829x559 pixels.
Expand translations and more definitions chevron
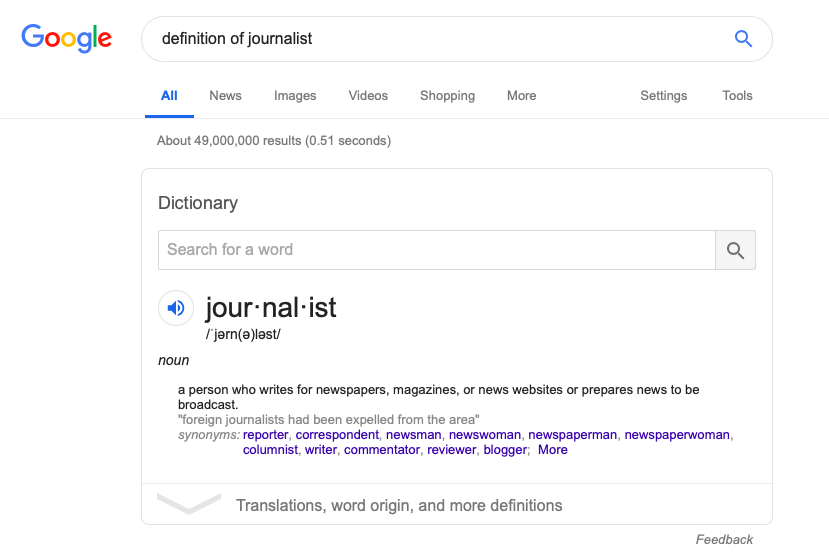tap(189, 503)
